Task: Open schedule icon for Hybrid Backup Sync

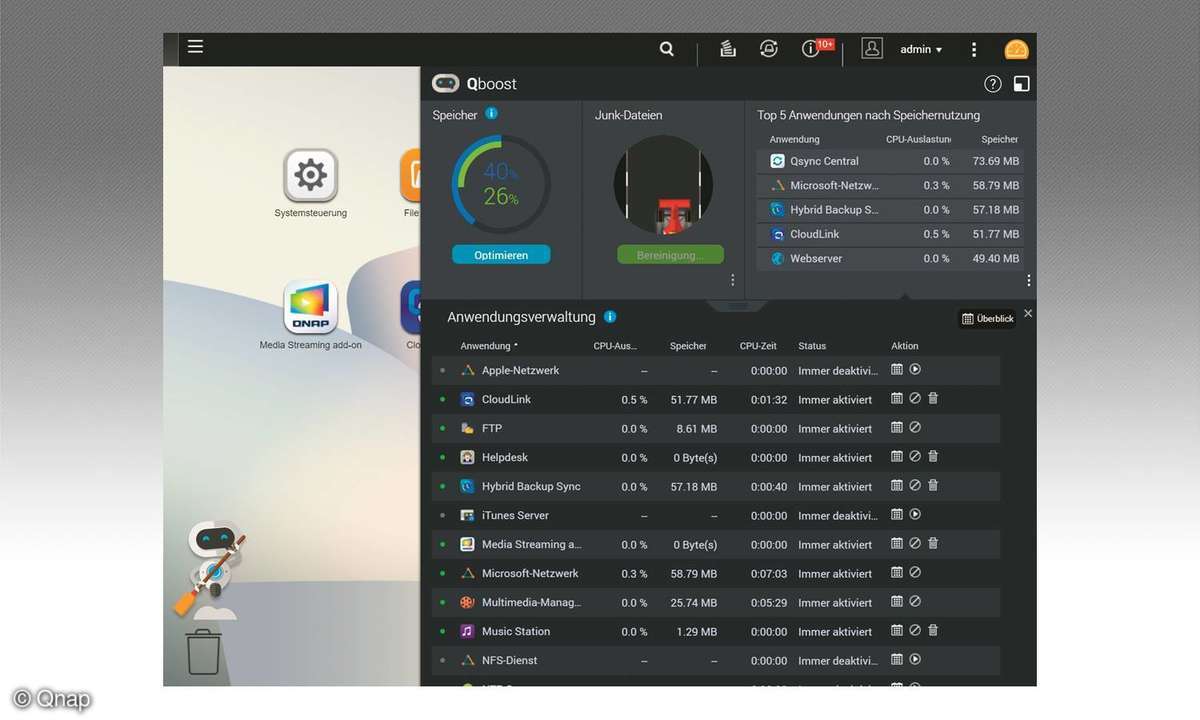Action: [897, 486]
